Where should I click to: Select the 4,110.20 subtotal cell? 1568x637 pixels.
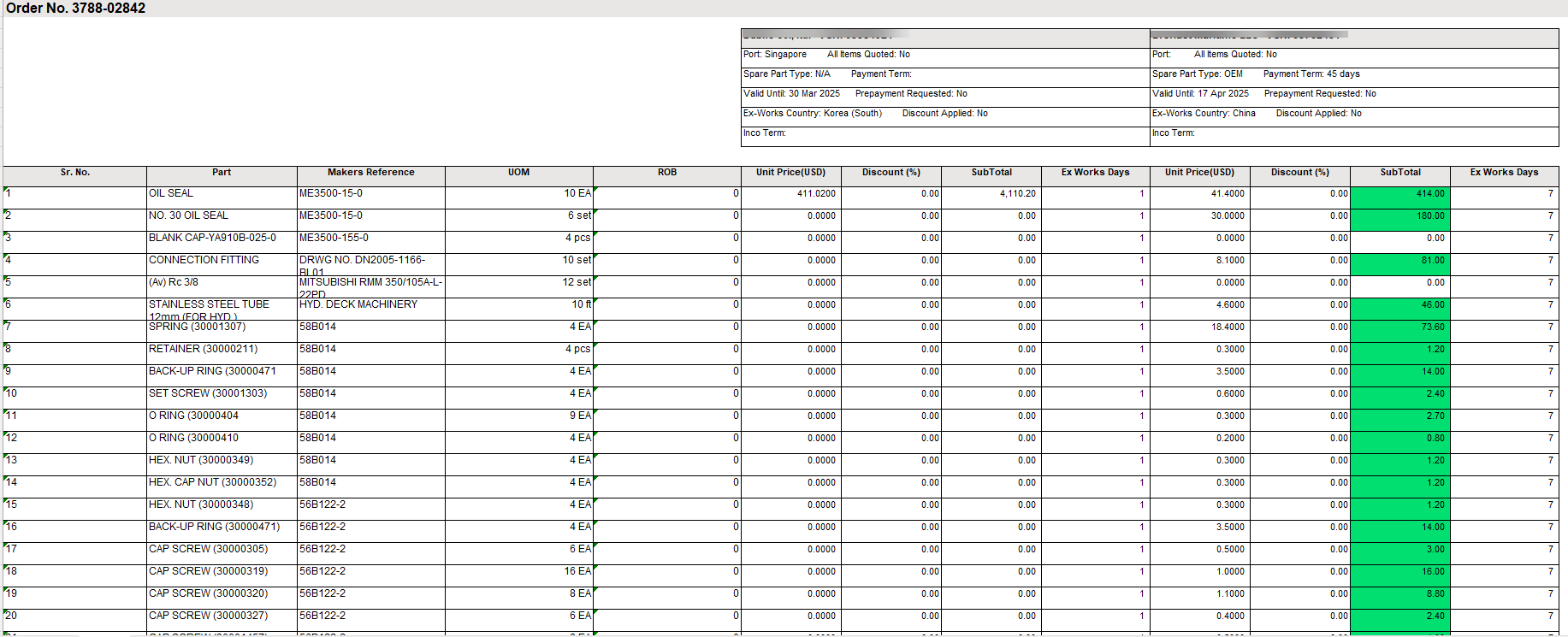click(991, 194)
